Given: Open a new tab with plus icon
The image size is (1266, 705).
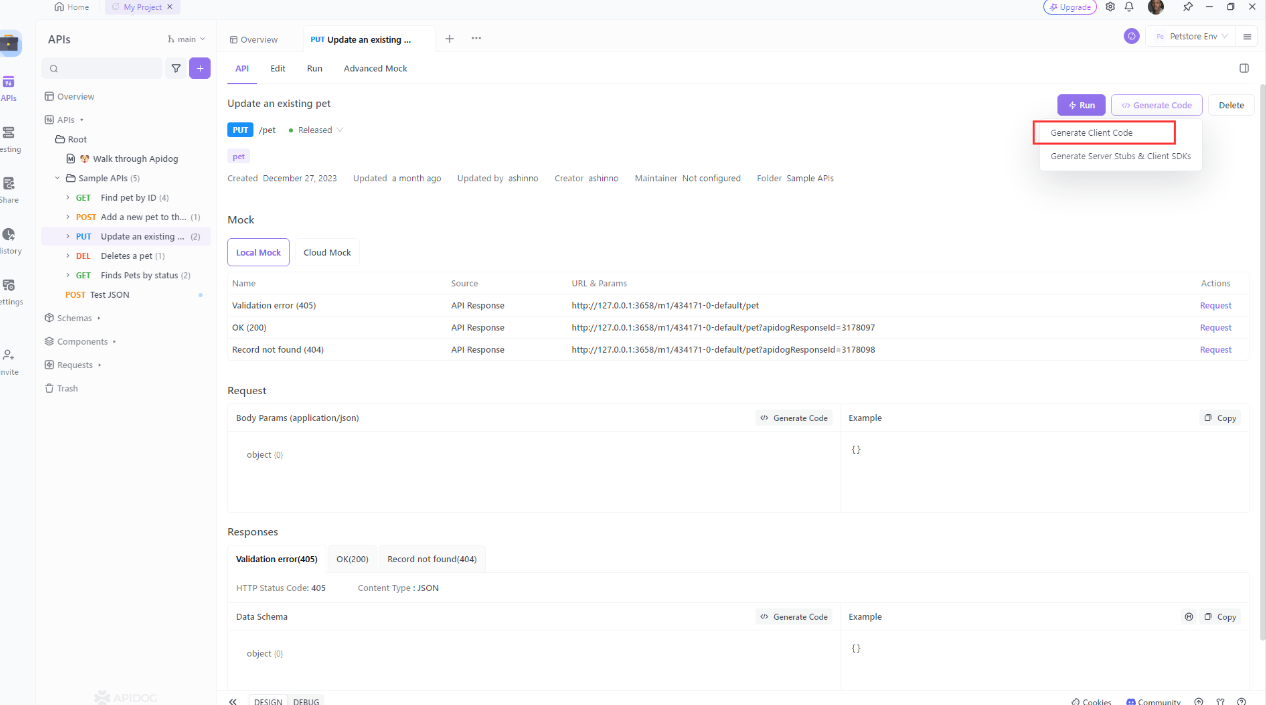Looking at the screenshot, I should [449, 39].
